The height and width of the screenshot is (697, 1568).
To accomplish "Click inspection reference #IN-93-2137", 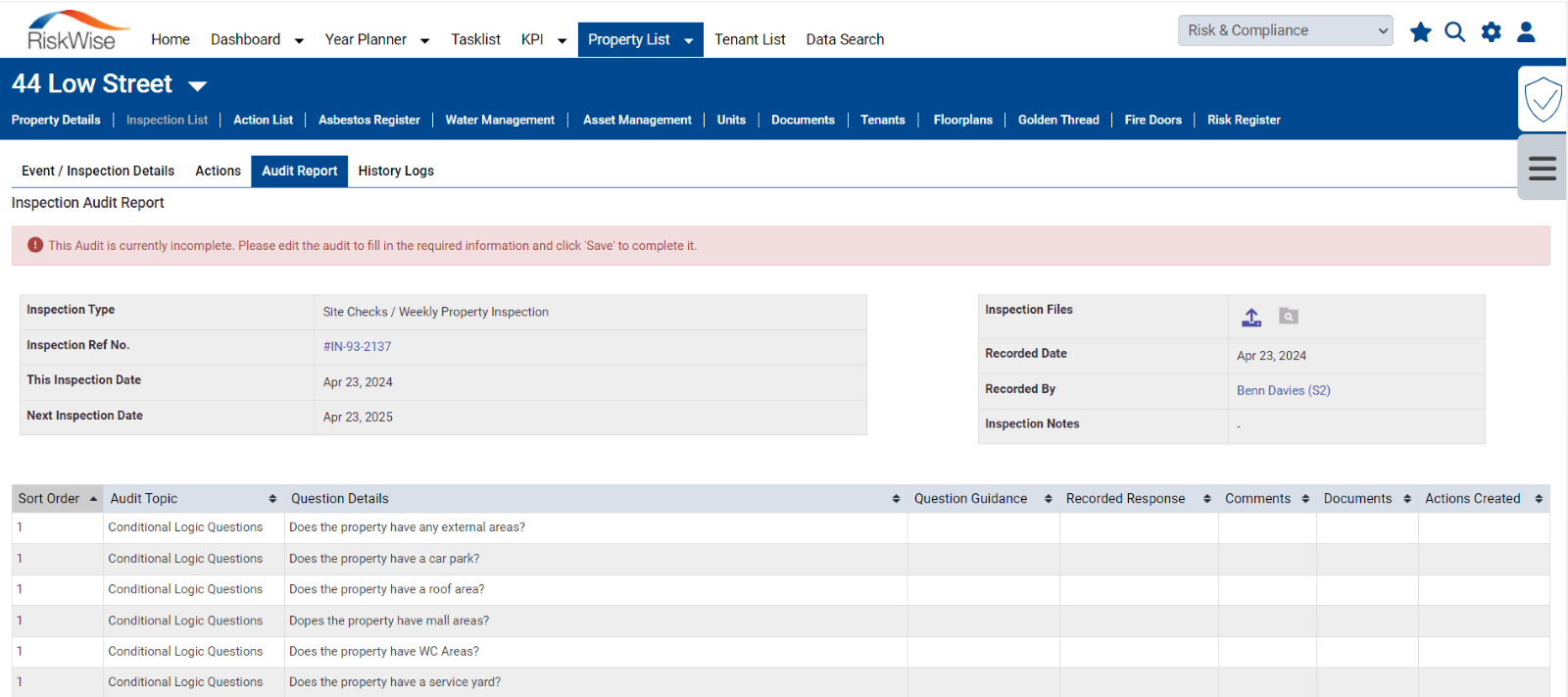I will tap(357, 347).
